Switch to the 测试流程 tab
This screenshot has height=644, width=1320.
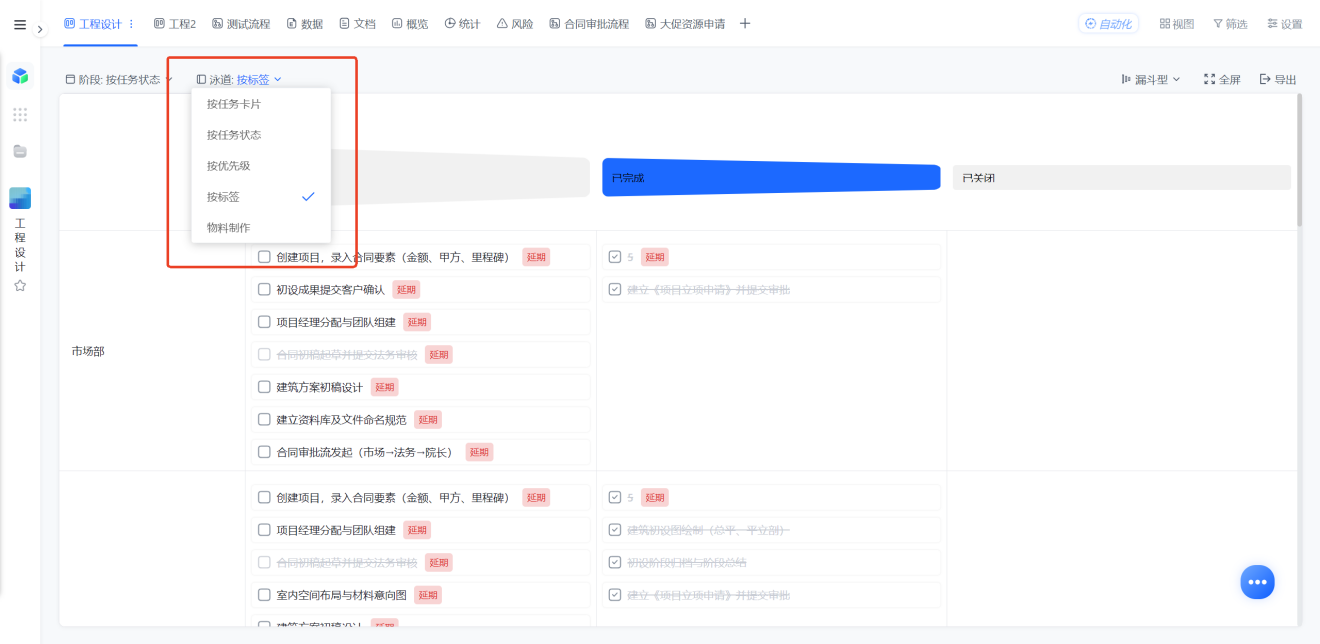point(241,24)
